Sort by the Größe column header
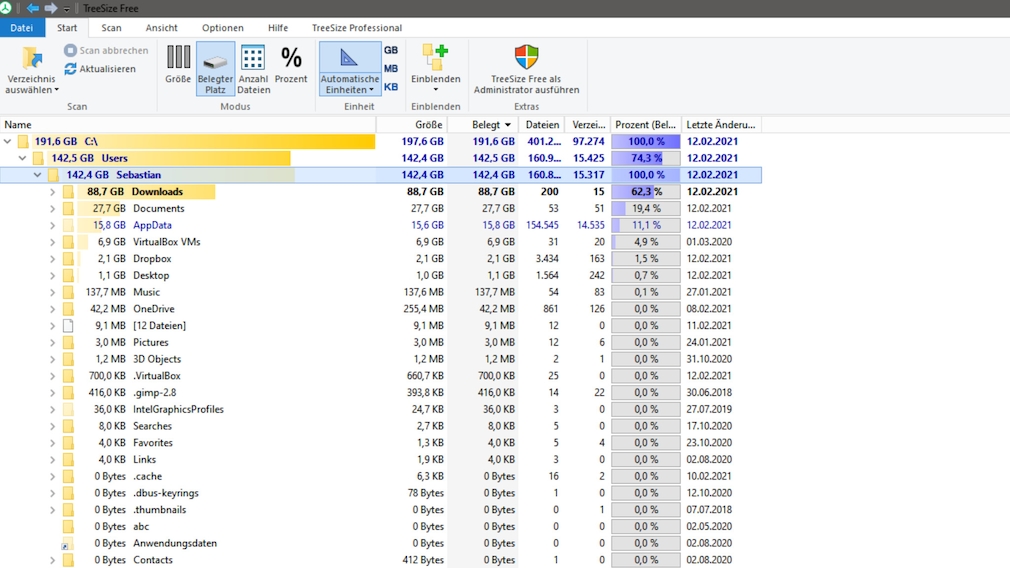 pyautogui.click(x=412, y=124)
